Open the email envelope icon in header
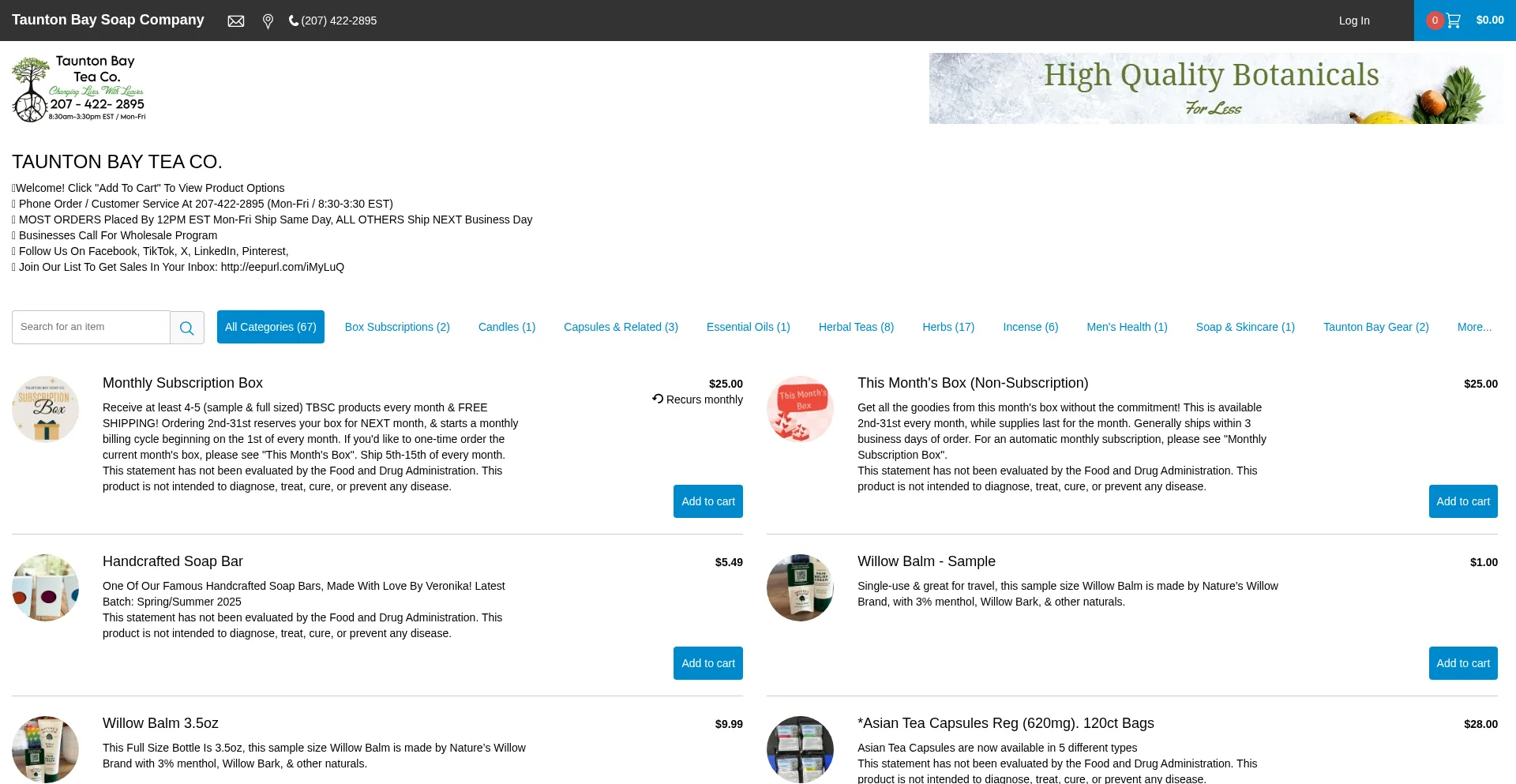Screen dimensions: 1516x784 236,21
